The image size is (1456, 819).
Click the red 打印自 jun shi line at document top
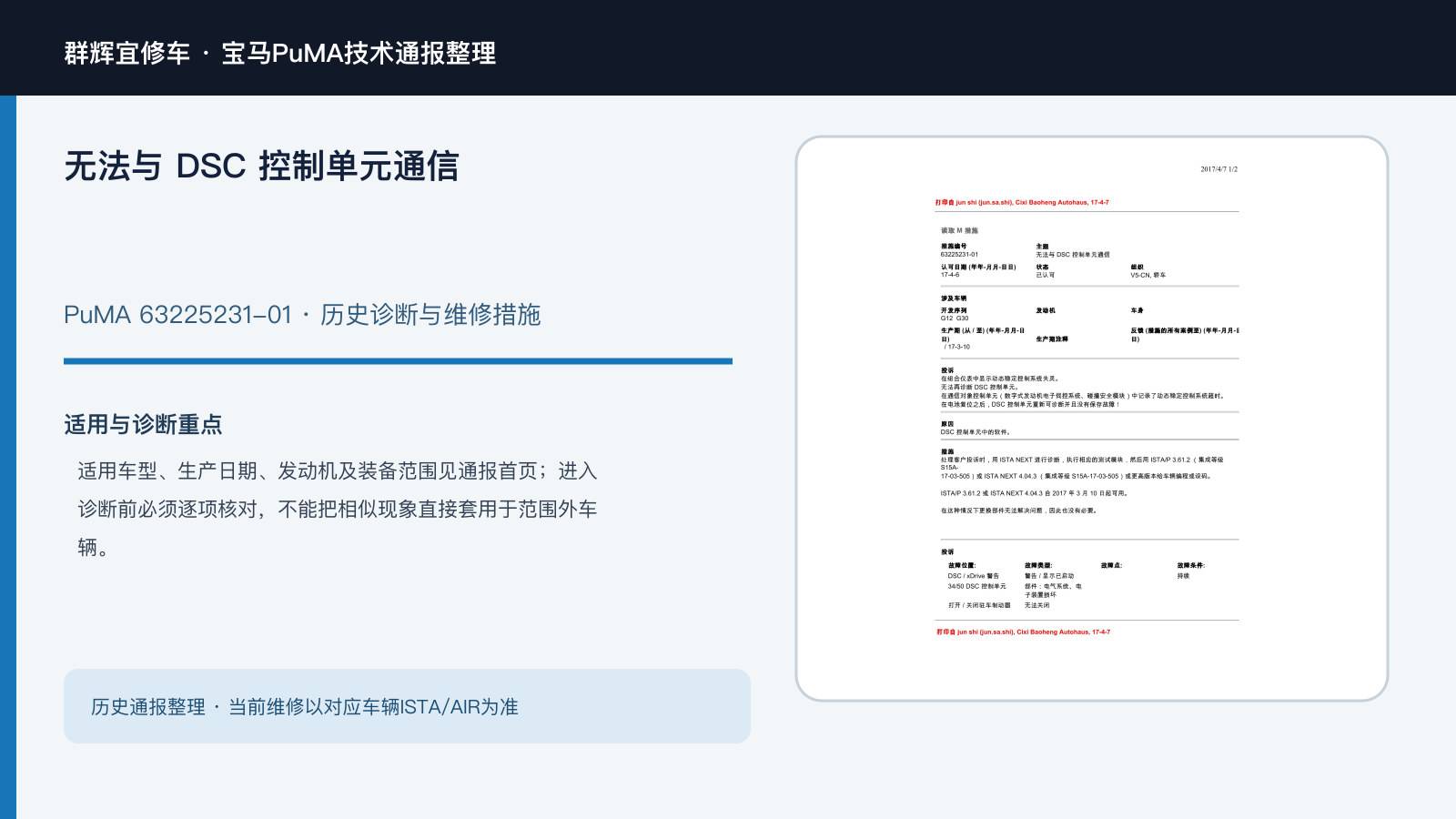pyautogui.click(x=1022, y=203)
